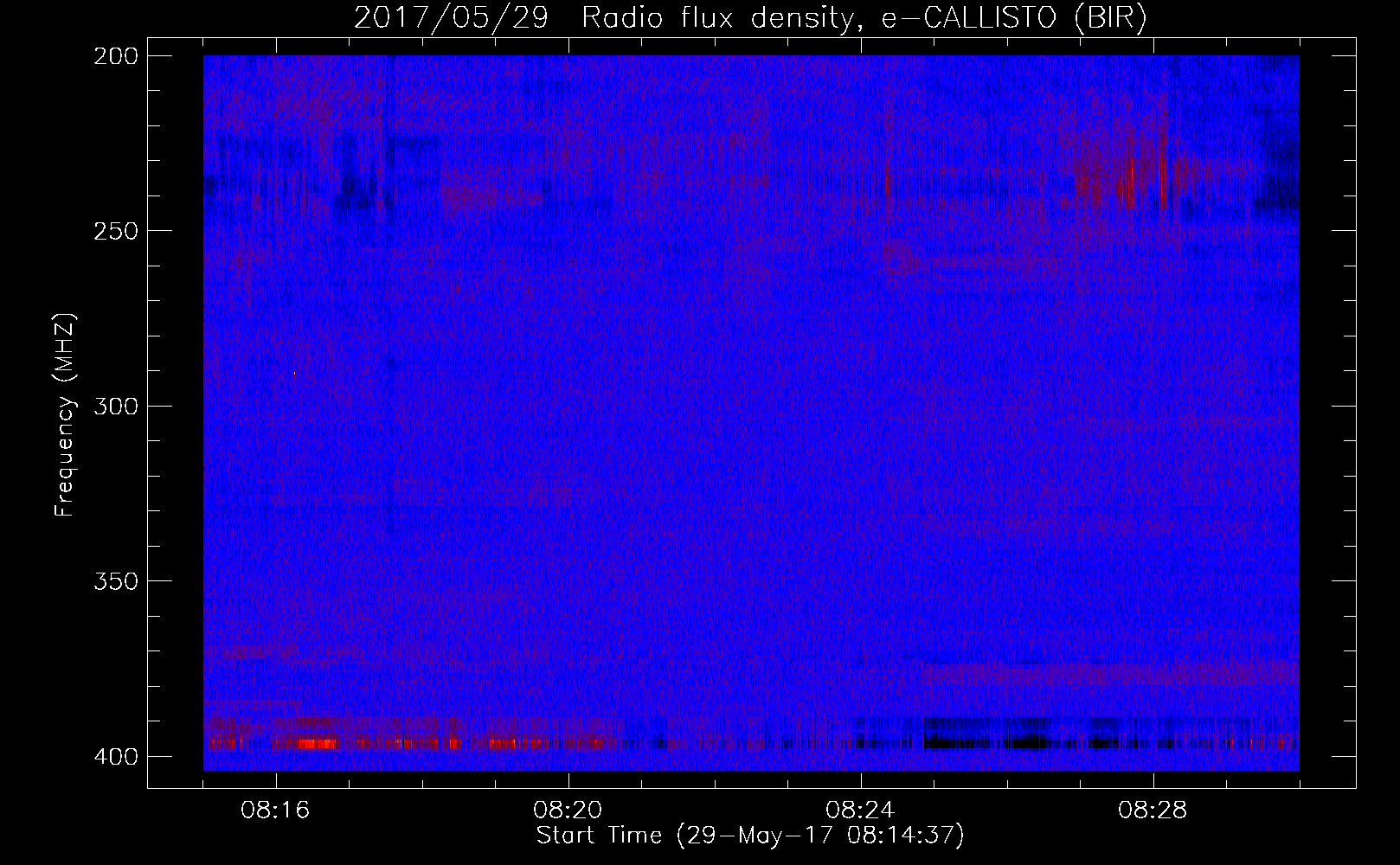This screenshot has width=1400, height=865.
Task: Click the 400 frequency tick label
Action: coord(115,757)
